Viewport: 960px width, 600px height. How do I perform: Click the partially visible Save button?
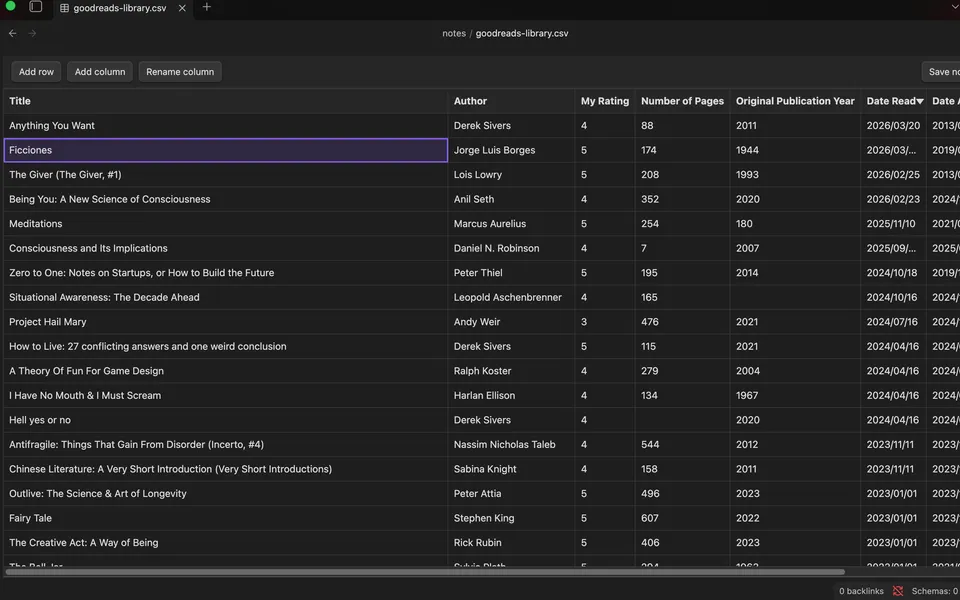click(941, 72)
